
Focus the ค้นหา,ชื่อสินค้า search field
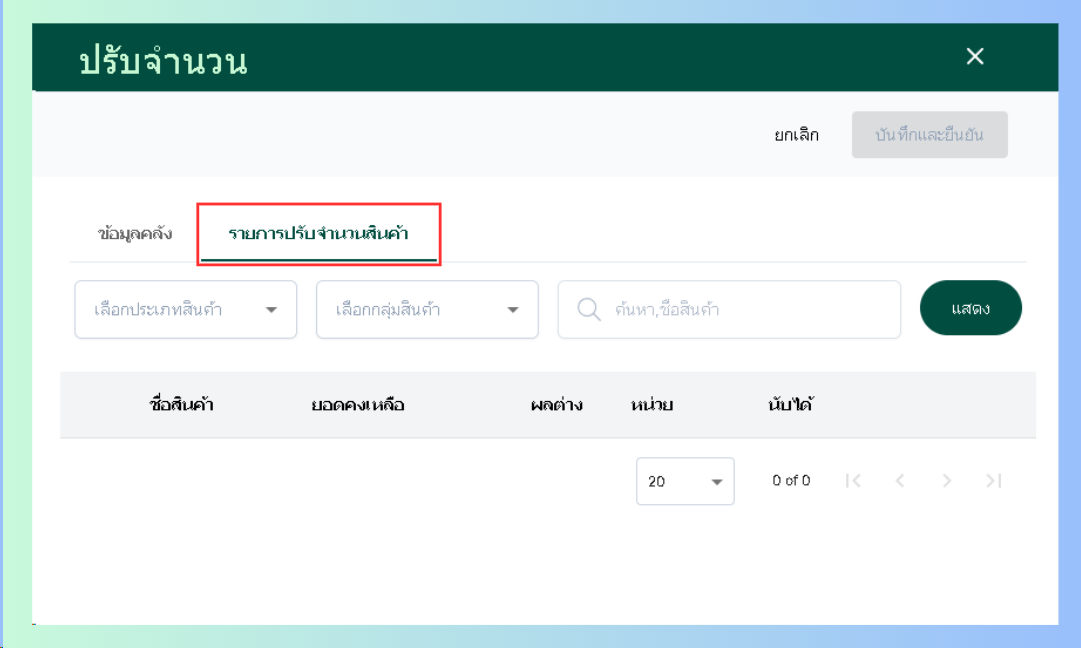729,310
